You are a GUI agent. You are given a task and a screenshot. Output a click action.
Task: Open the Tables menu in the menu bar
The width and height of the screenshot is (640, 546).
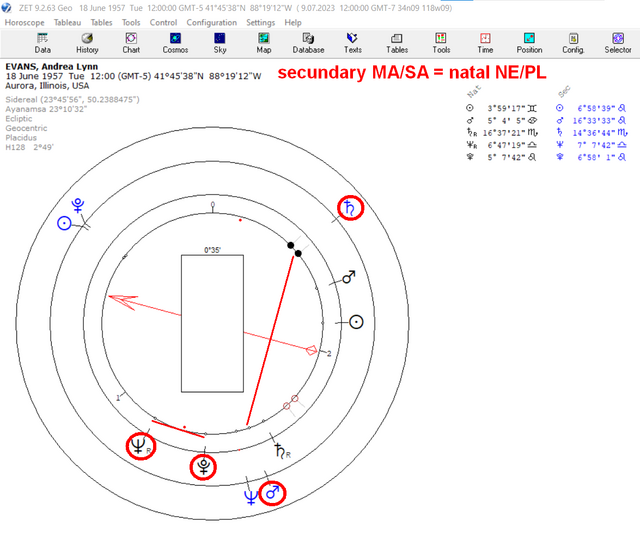101,22
